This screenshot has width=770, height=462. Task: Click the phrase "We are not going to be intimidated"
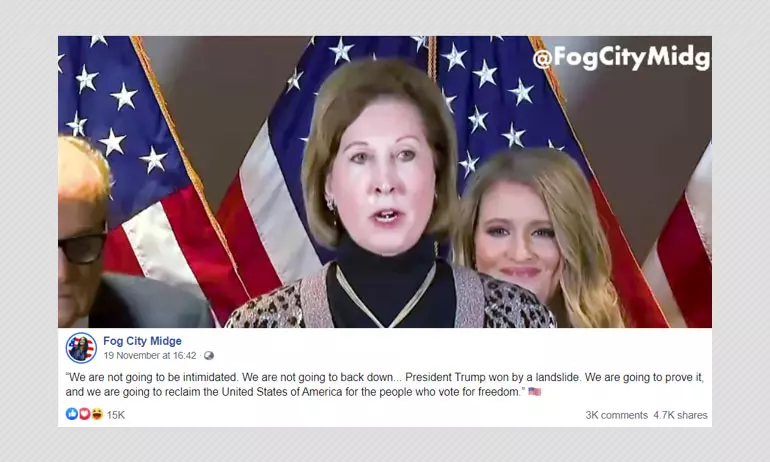tap(152, 378)
